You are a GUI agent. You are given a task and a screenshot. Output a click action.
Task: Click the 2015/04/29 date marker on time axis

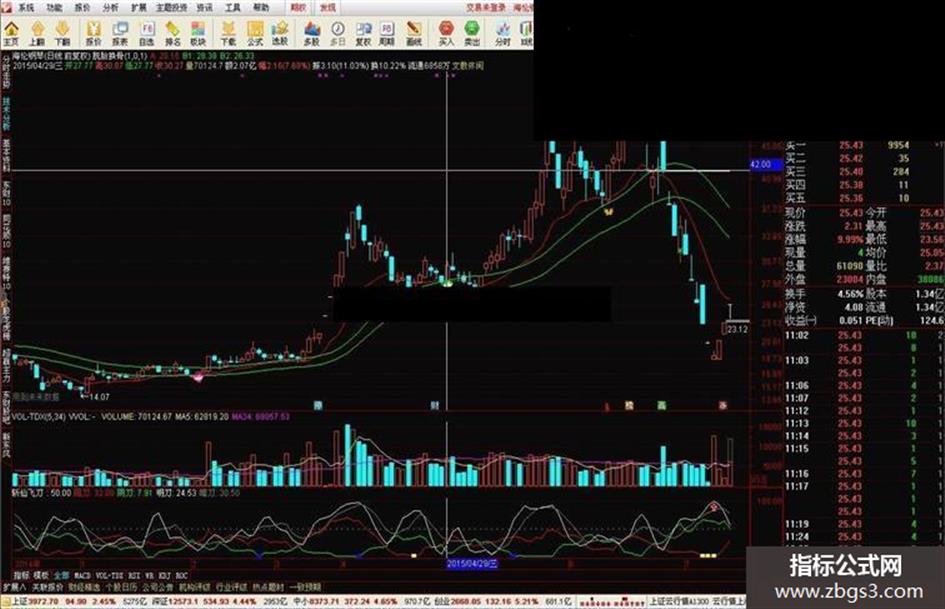(472, 564)
